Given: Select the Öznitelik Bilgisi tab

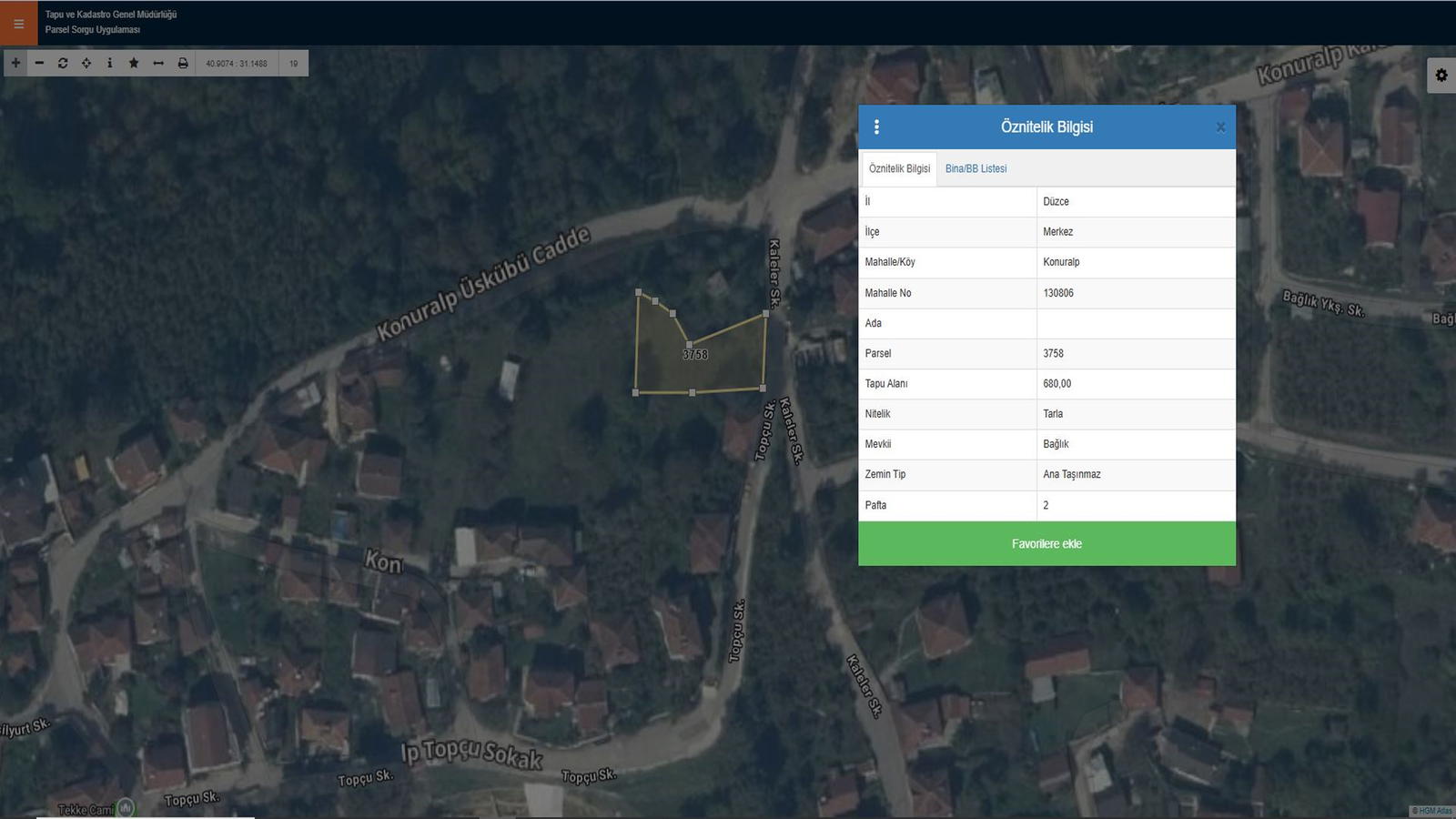Looking at the screenshot, I should [899, 168].
